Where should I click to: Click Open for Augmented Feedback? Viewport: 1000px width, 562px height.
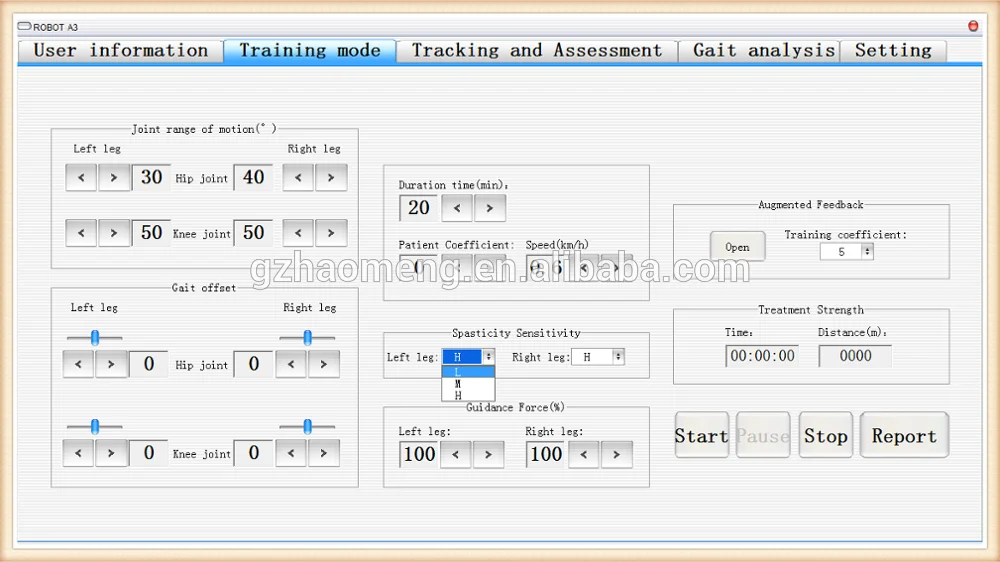click(x=737, y=247)
